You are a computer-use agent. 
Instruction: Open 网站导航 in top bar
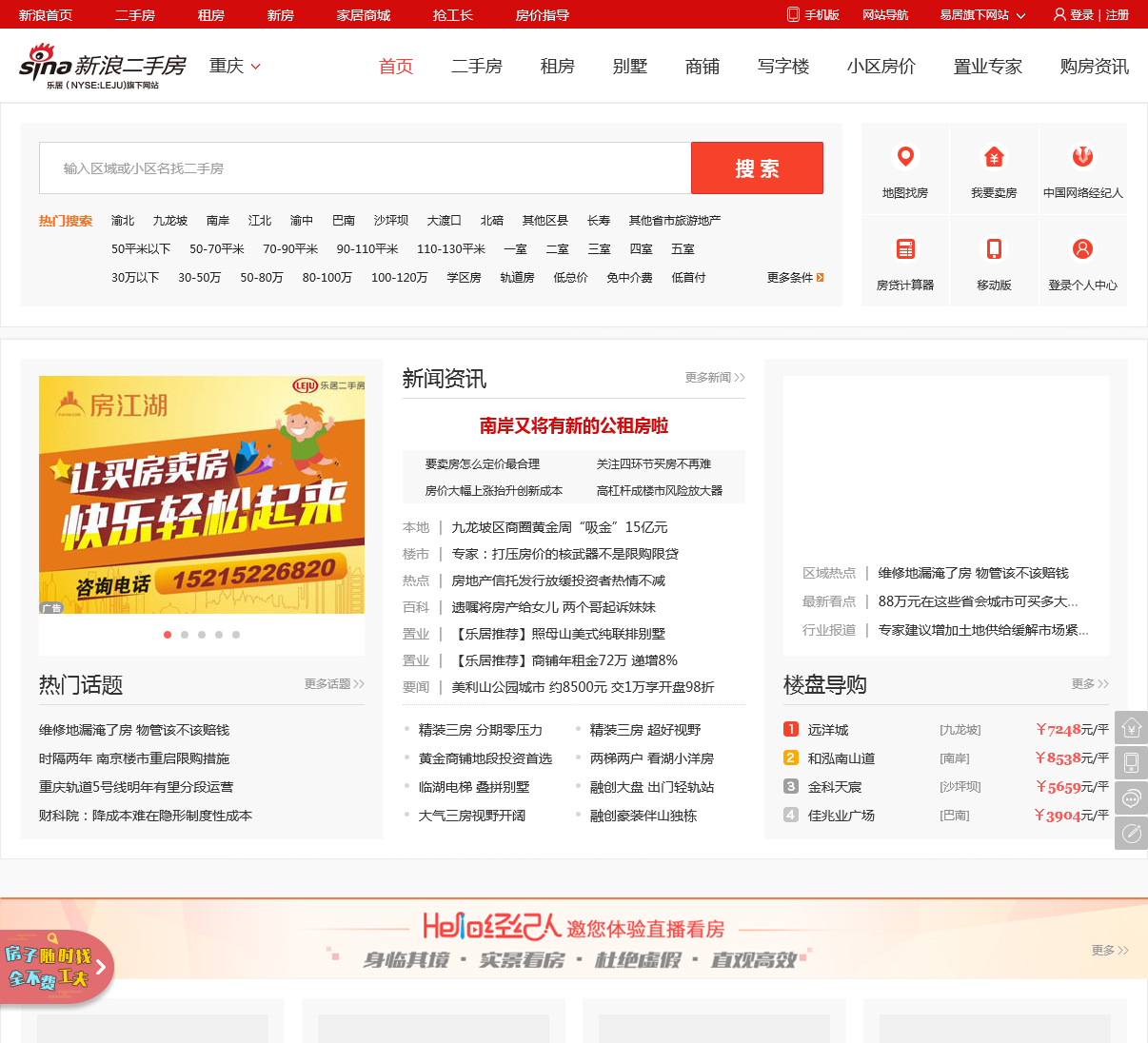coord(885,14)
